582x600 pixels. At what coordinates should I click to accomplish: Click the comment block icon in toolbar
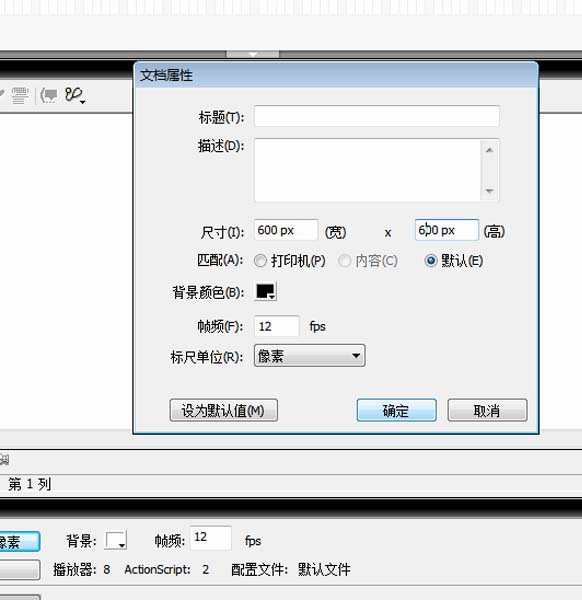[49, 95]
